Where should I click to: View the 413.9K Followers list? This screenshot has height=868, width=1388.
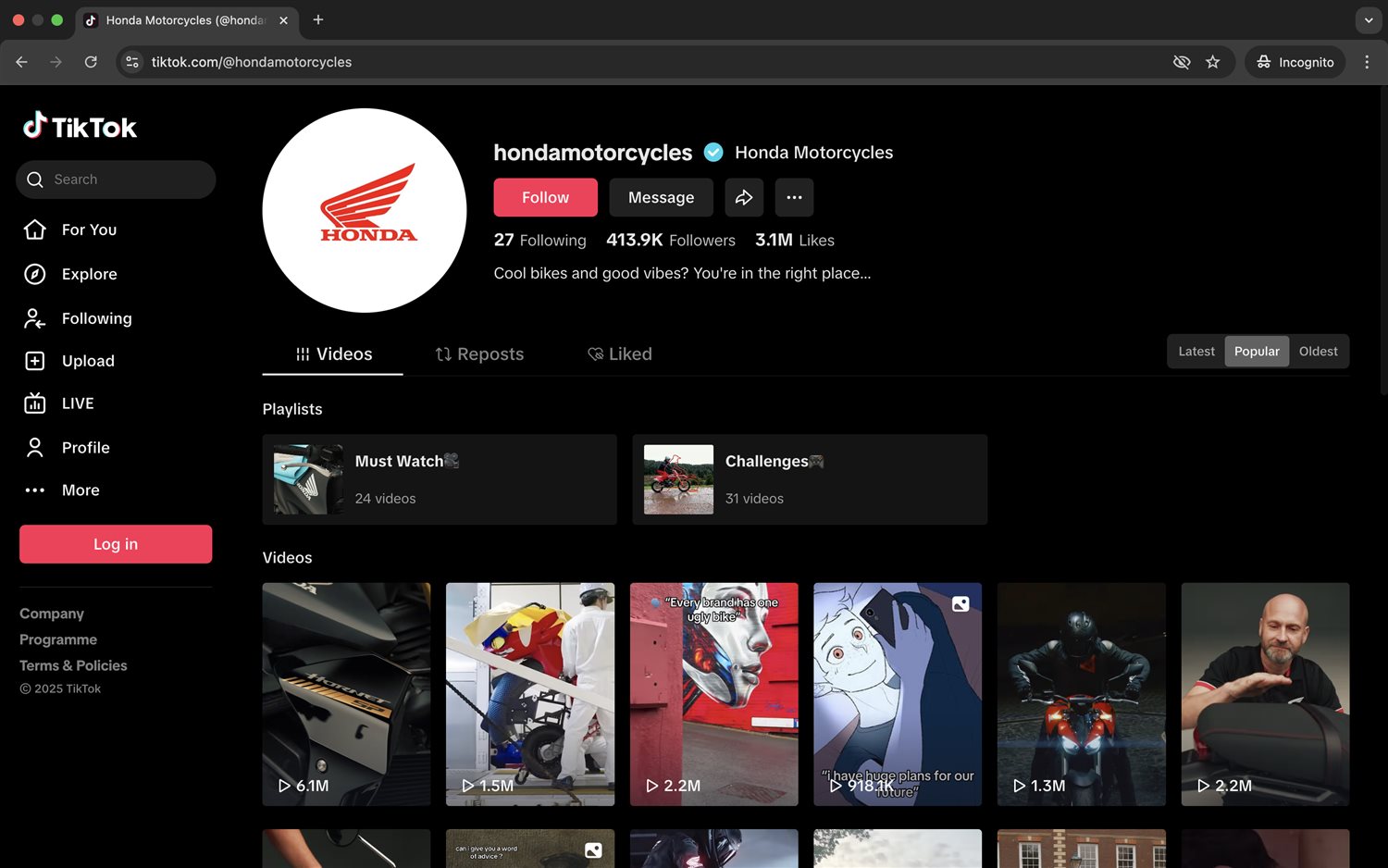(671, 241)
